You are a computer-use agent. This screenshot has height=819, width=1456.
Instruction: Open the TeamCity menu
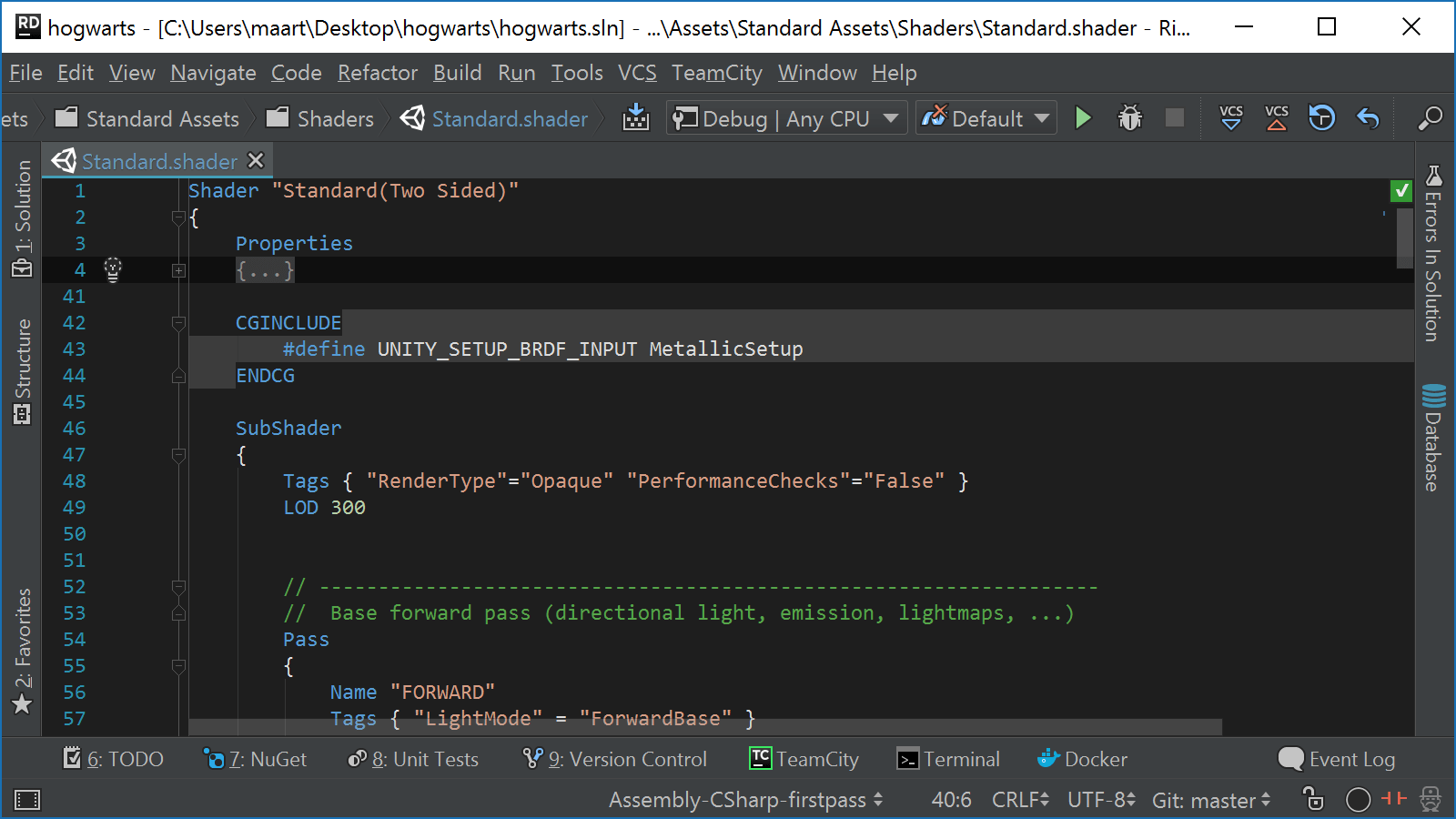717,73
